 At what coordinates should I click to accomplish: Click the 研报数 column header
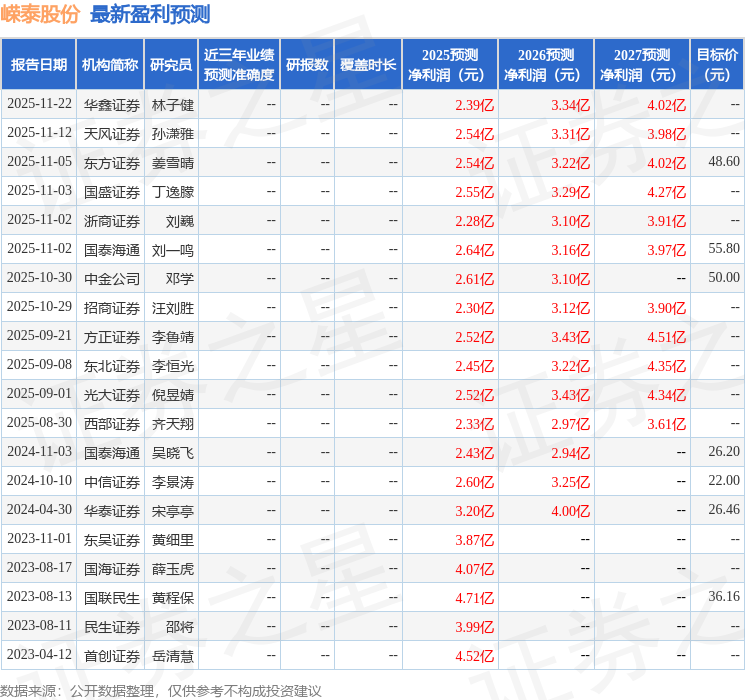click(307, 65)
